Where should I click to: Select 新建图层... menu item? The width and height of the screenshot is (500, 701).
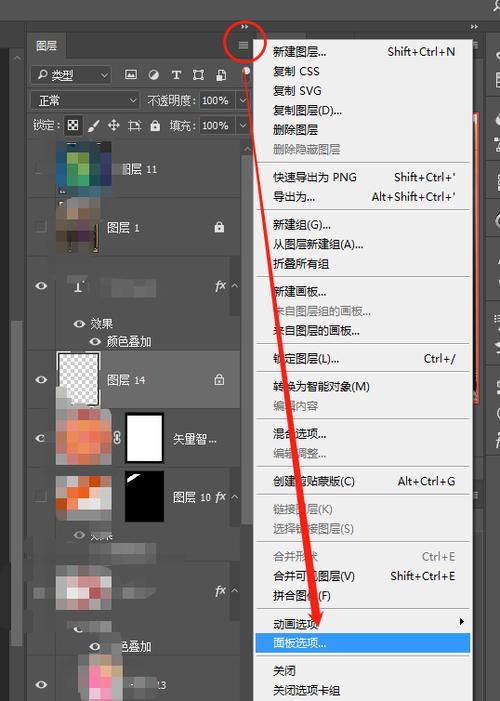coord(363,52)
